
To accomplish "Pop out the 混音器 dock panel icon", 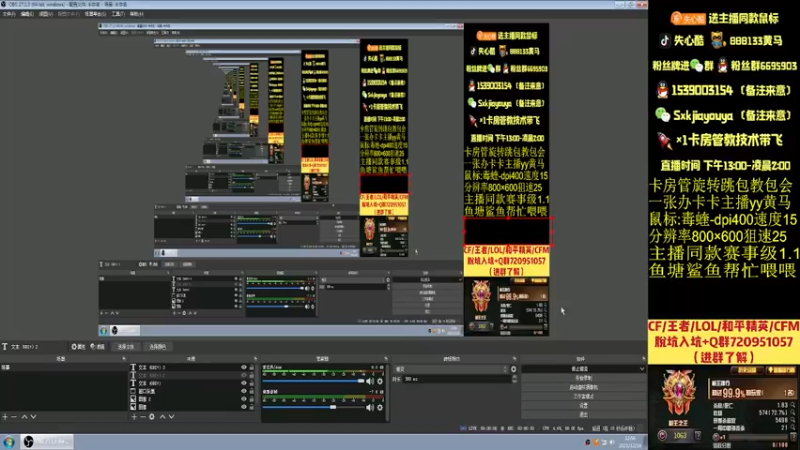I will 386,359.
